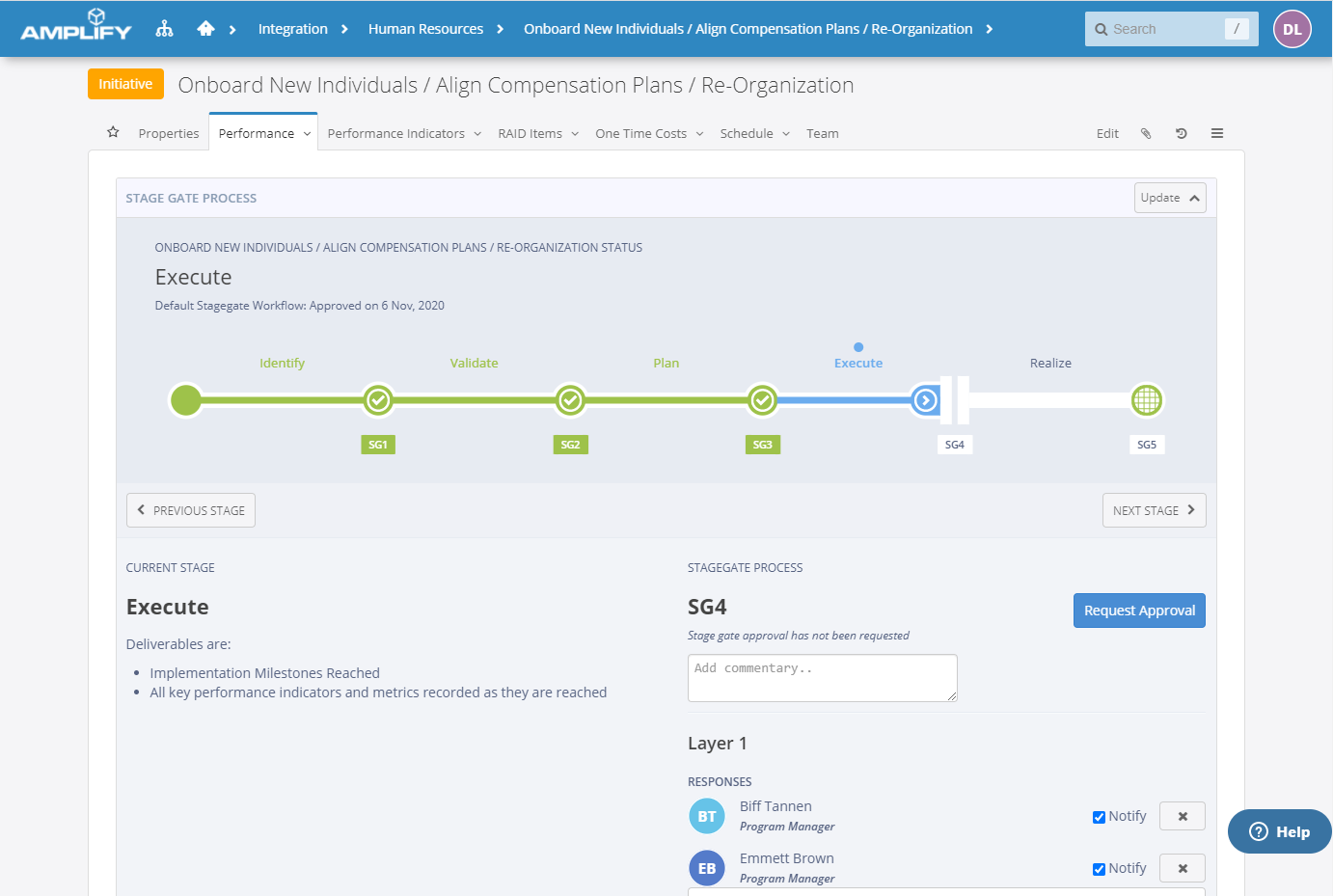1333x896 pixels.
Task: Click the Initiative badge
Action: point(125,84)
